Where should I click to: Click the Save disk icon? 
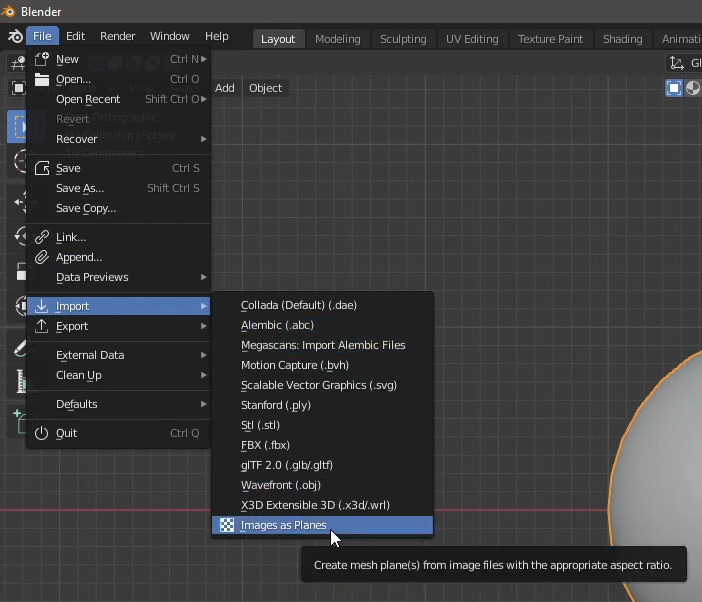(42, 168)
